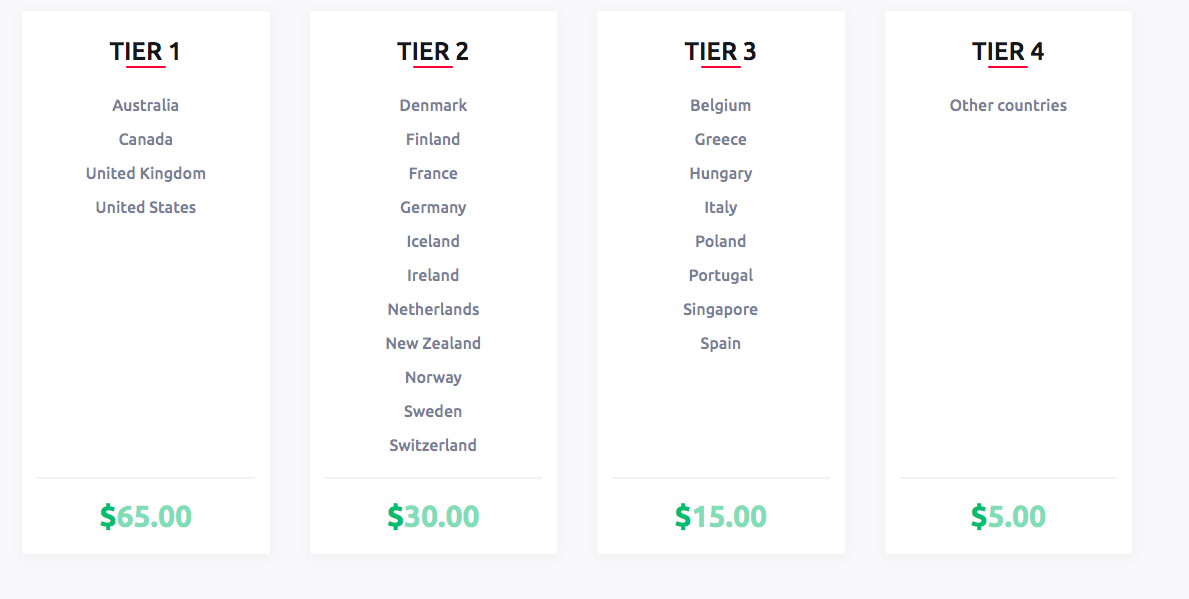Select United Kingdom in the list
This screenshot has width=1189, height=599.
coord(146,174)
